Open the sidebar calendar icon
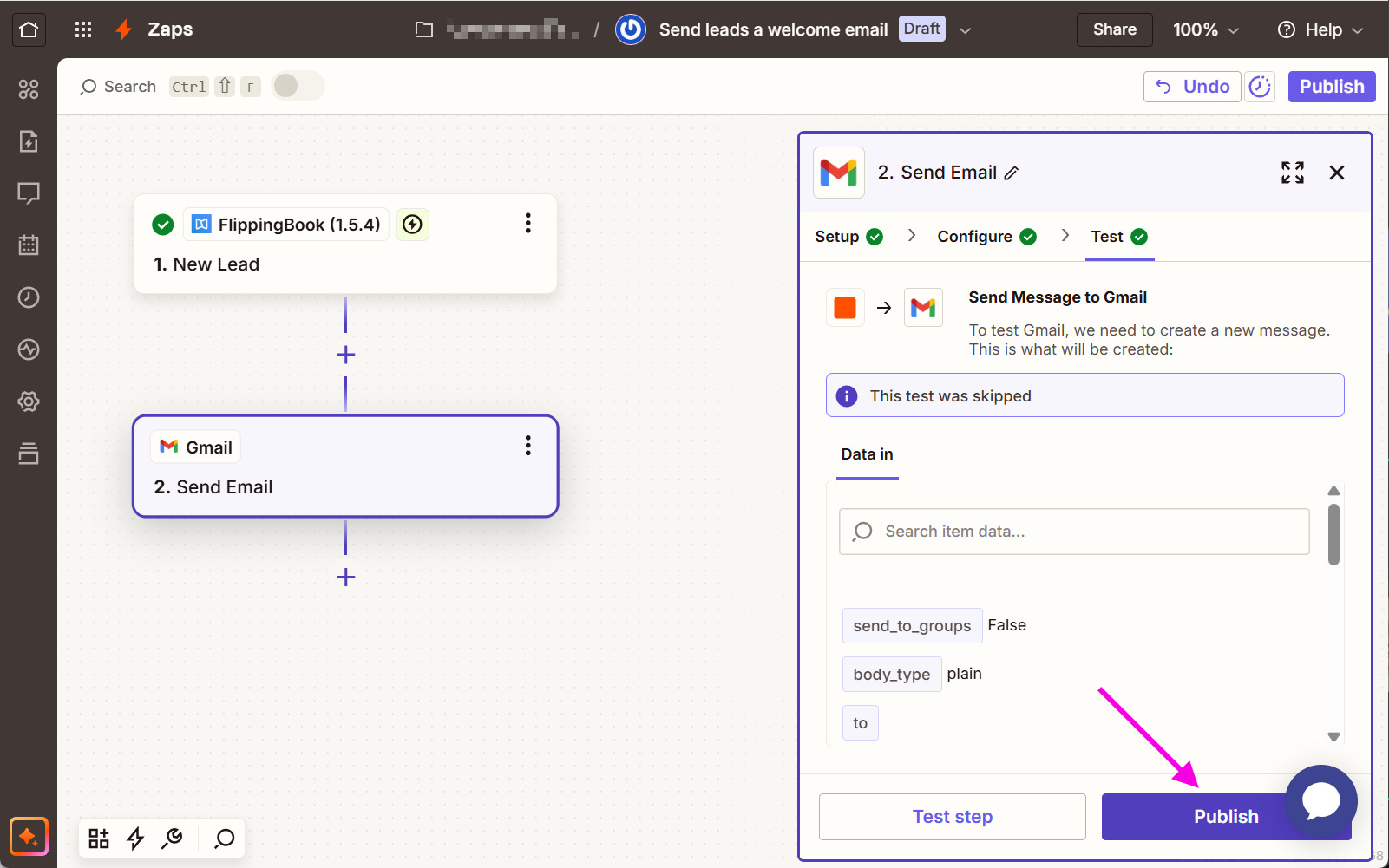This screenshot has height=868, width=1389. point(29,245)
